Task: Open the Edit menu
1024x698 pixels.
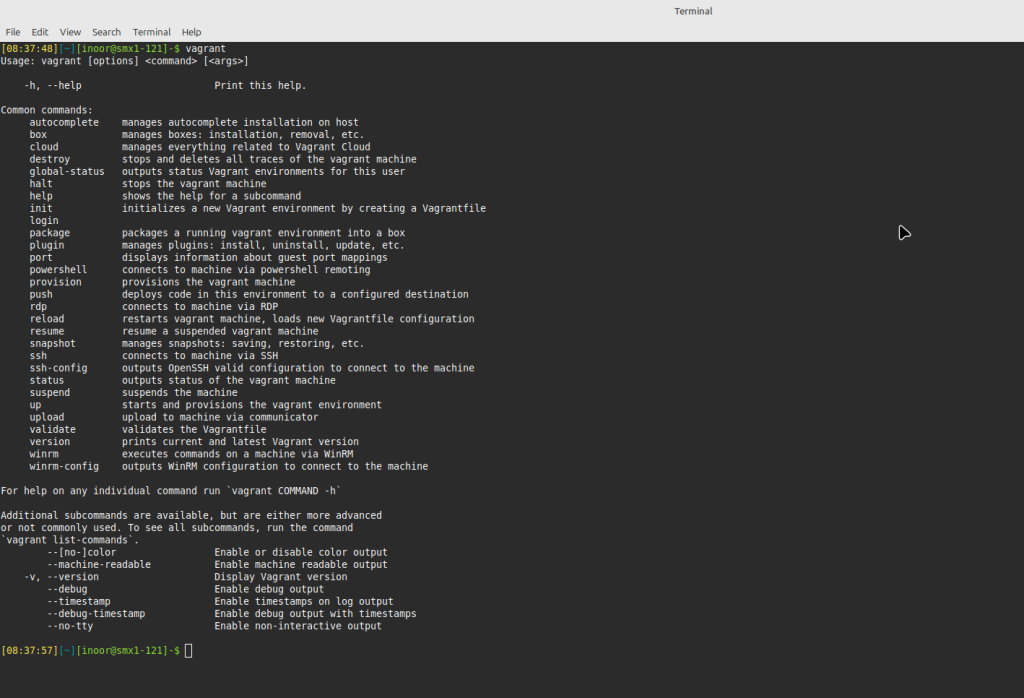Action: pyautogui.click(x=40, y=32)
